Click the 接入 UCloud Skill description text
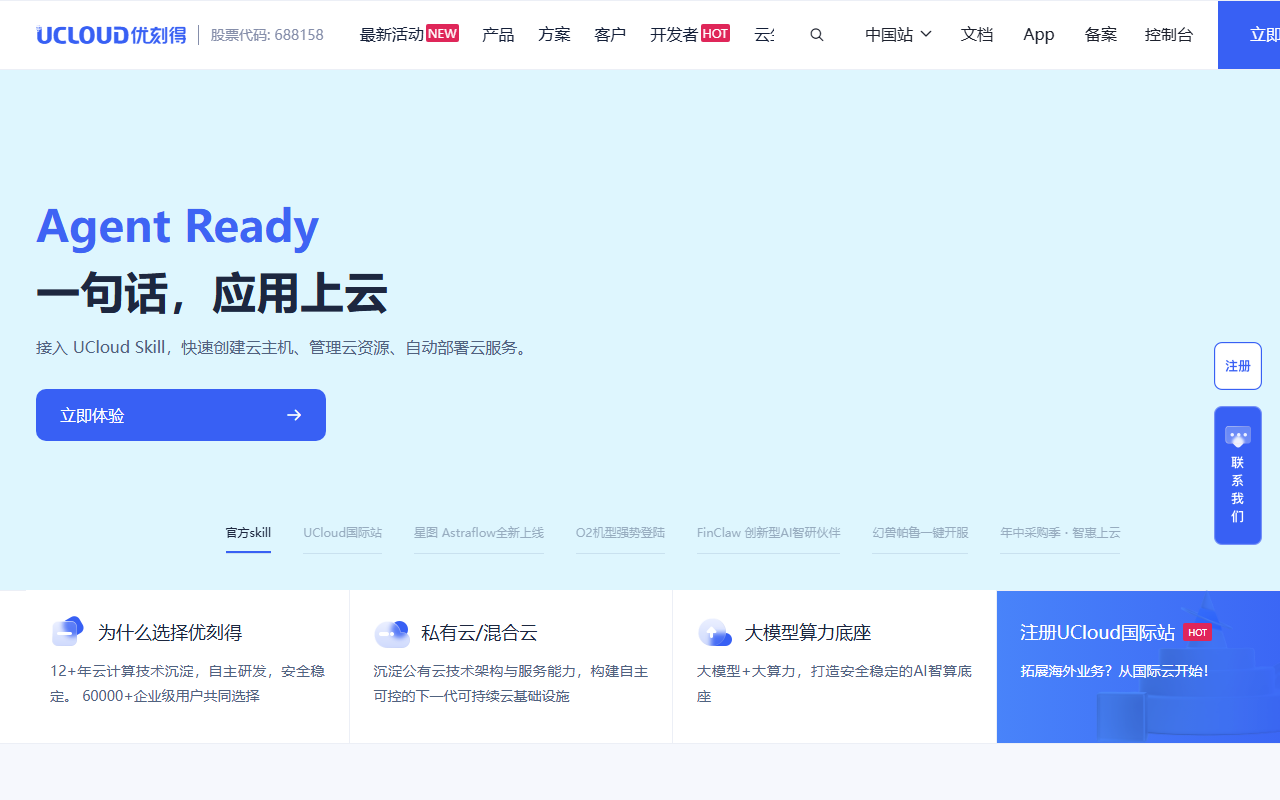1280x800 pixels. [x=283, y=348]
